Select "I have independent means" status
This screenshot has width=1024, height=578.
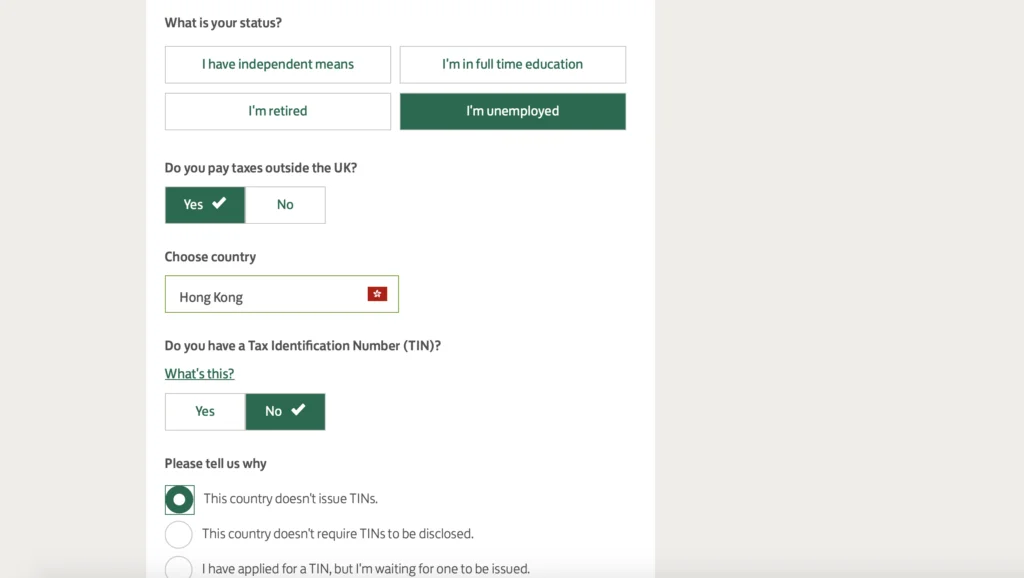[278, 65]
